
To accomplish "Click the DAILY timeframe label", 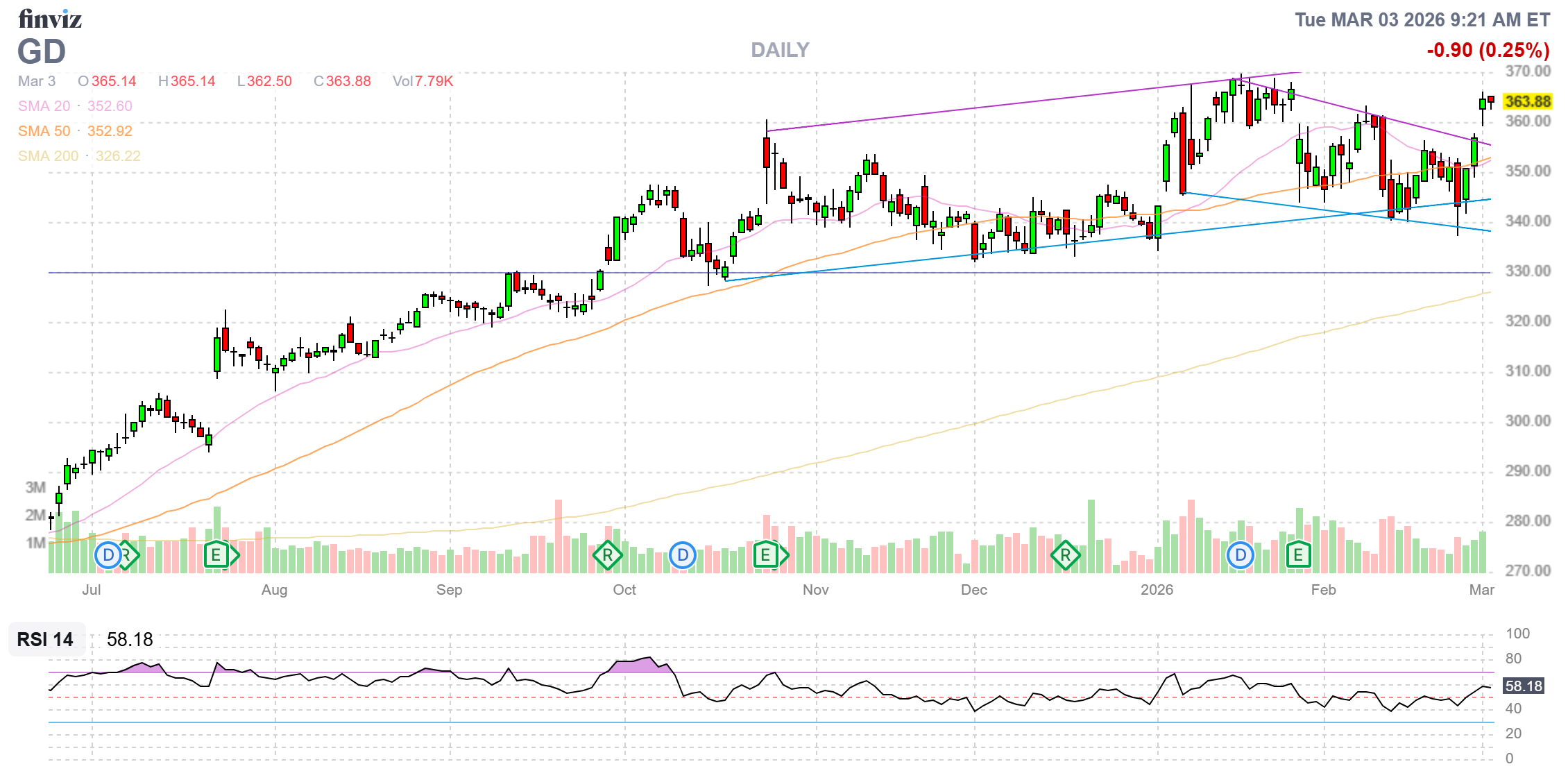I will point(780,50).
